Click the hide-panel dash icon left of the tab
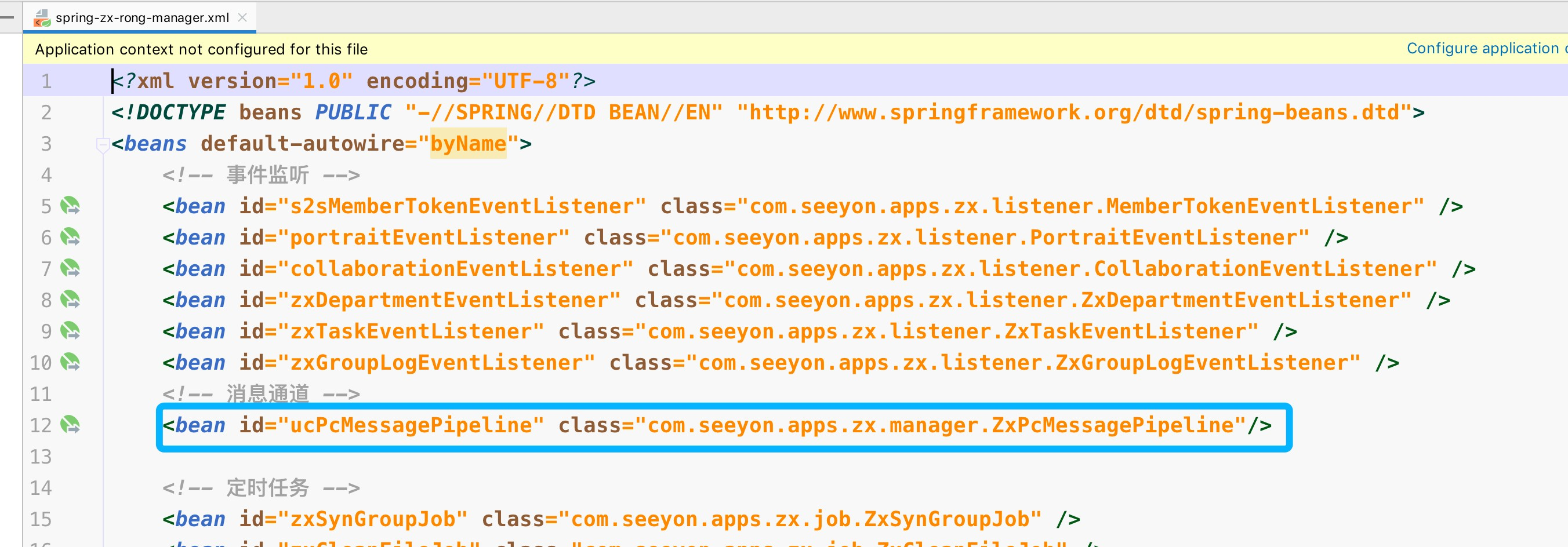 point(8,17)
